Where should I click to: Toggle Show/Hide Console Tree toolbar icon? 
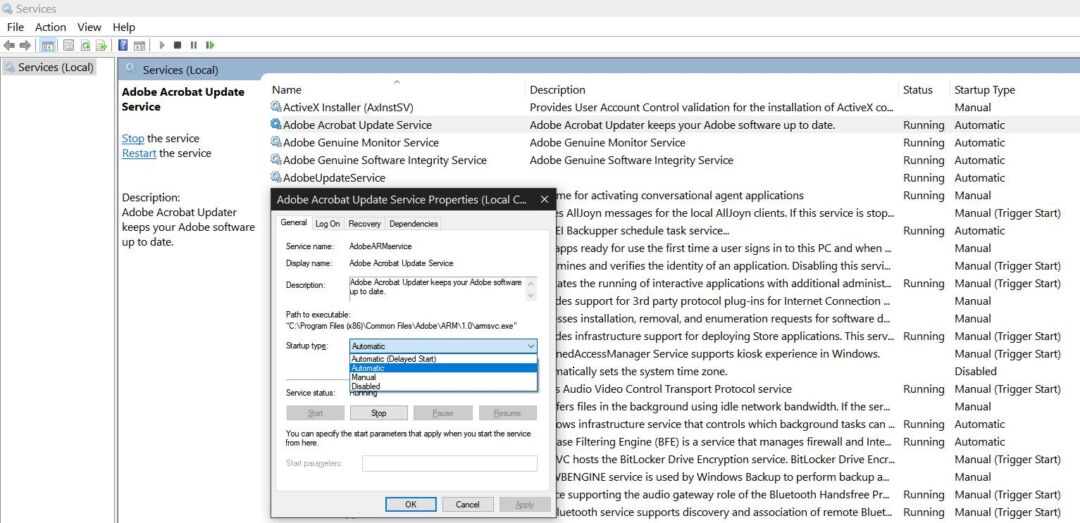48,45
